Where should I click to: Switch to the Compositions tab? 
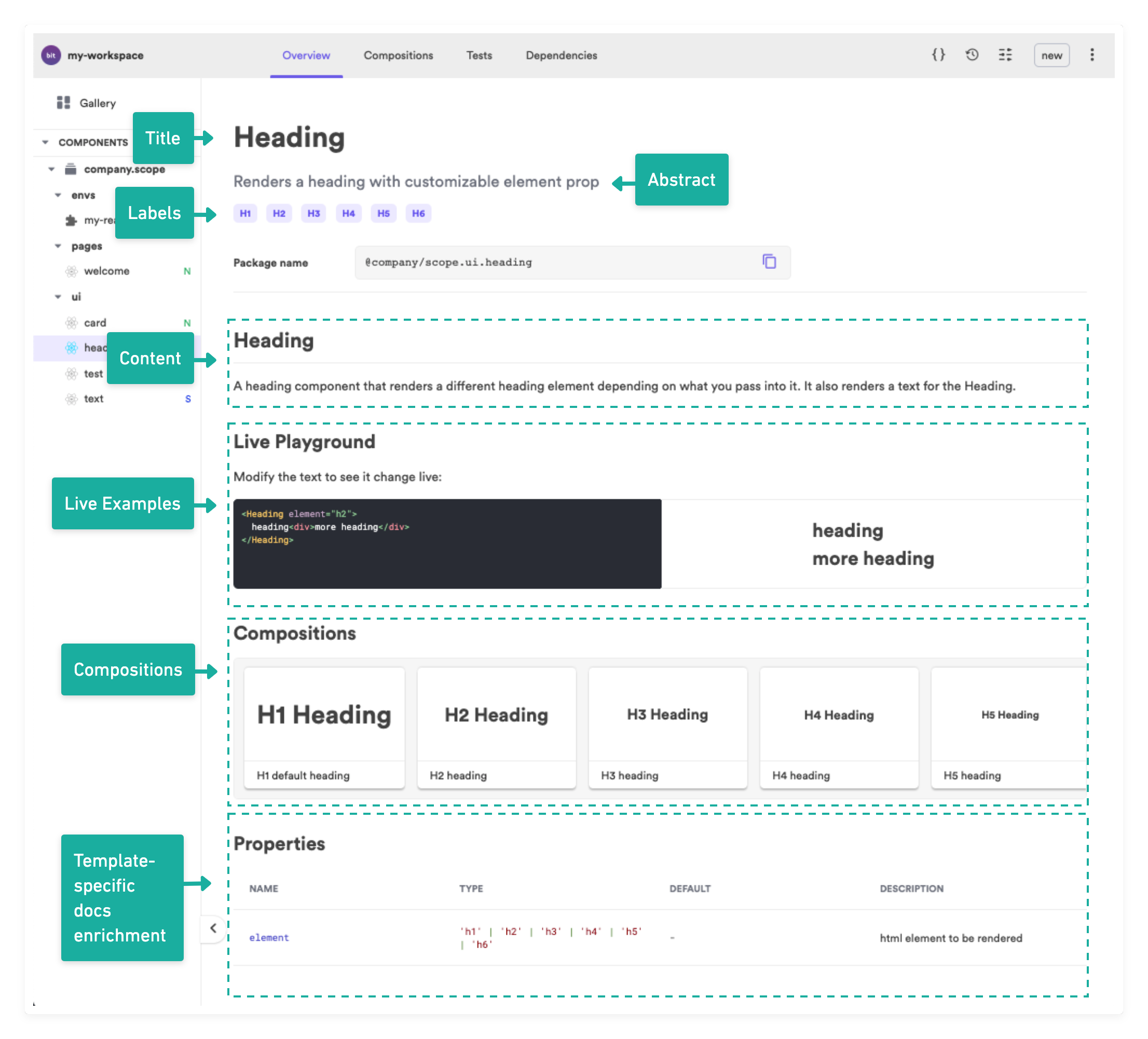pos(398,55)
